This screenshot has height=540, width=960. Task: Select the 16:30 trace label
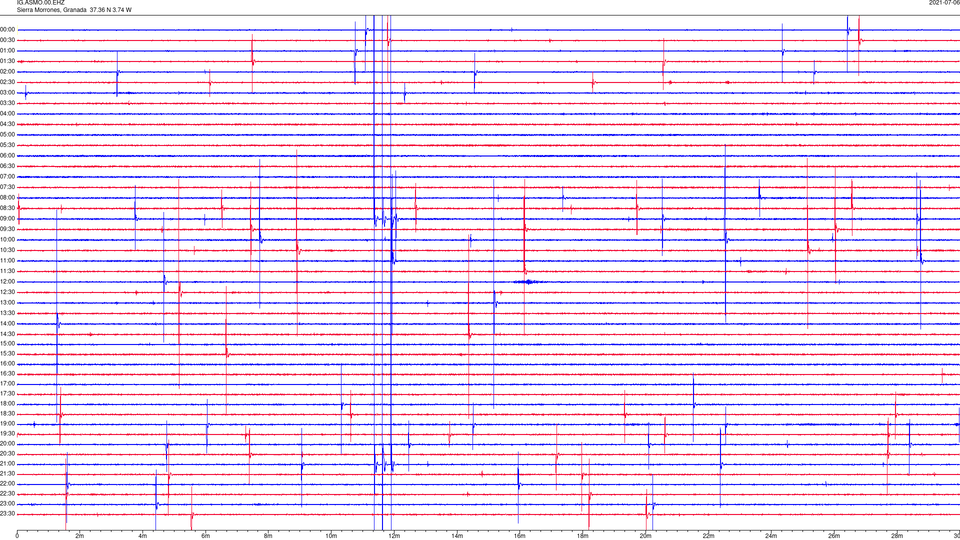(x=8, y=373)
